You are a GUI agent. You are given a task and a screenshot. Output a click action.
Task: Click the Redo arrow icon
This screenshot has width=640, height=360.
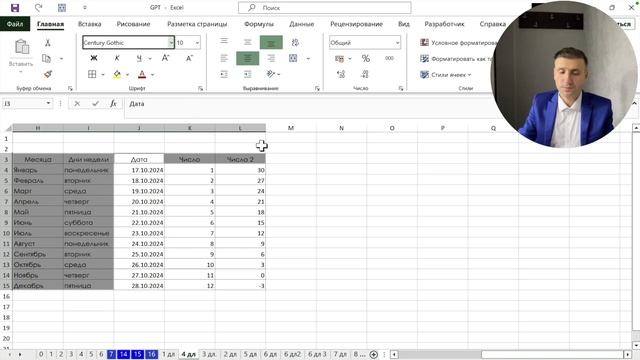click(x=38, y=8)
